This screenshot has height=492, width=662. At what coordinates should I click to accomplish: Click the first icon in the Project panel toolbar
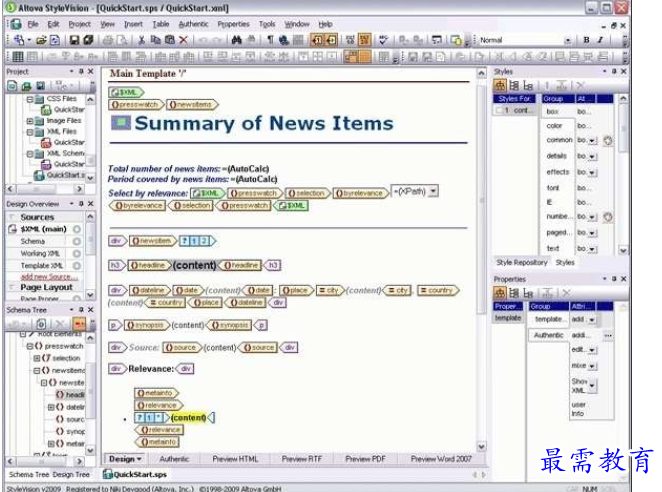pos(12,86)
